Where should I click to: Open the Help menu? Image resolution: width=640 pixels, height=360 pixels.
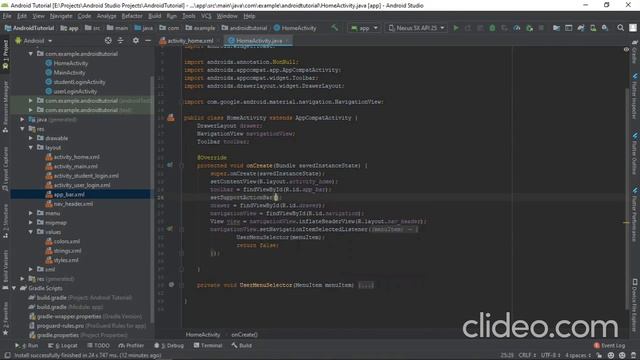tap(249, 16)
